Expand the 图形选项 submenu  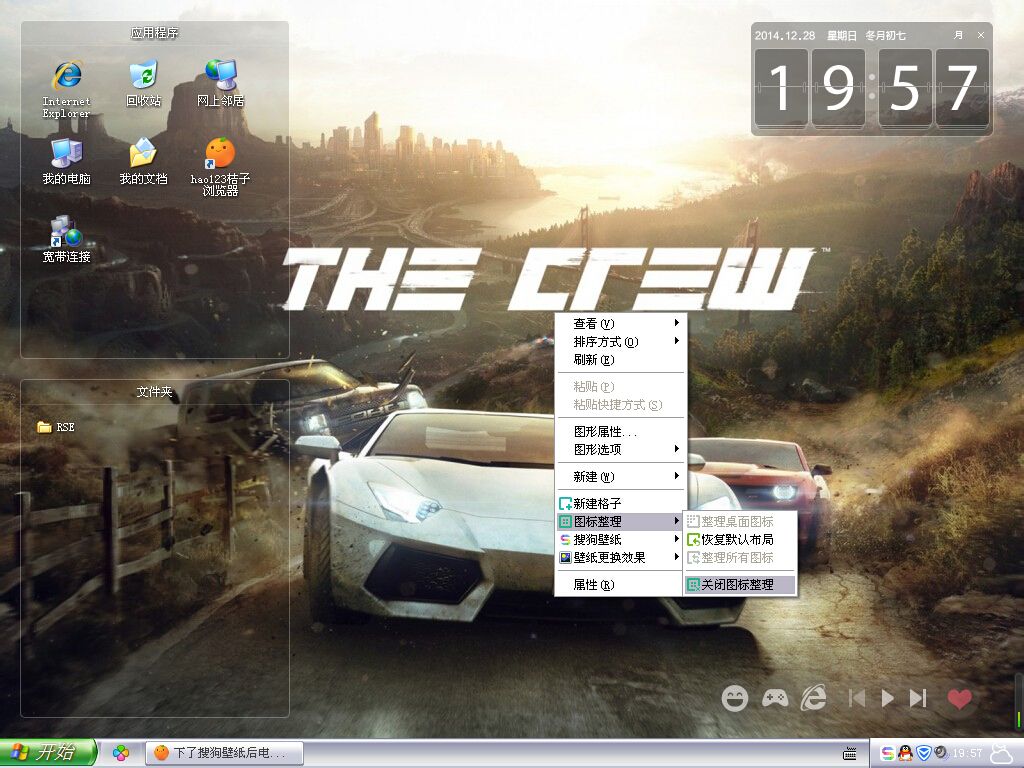[620, 449]
